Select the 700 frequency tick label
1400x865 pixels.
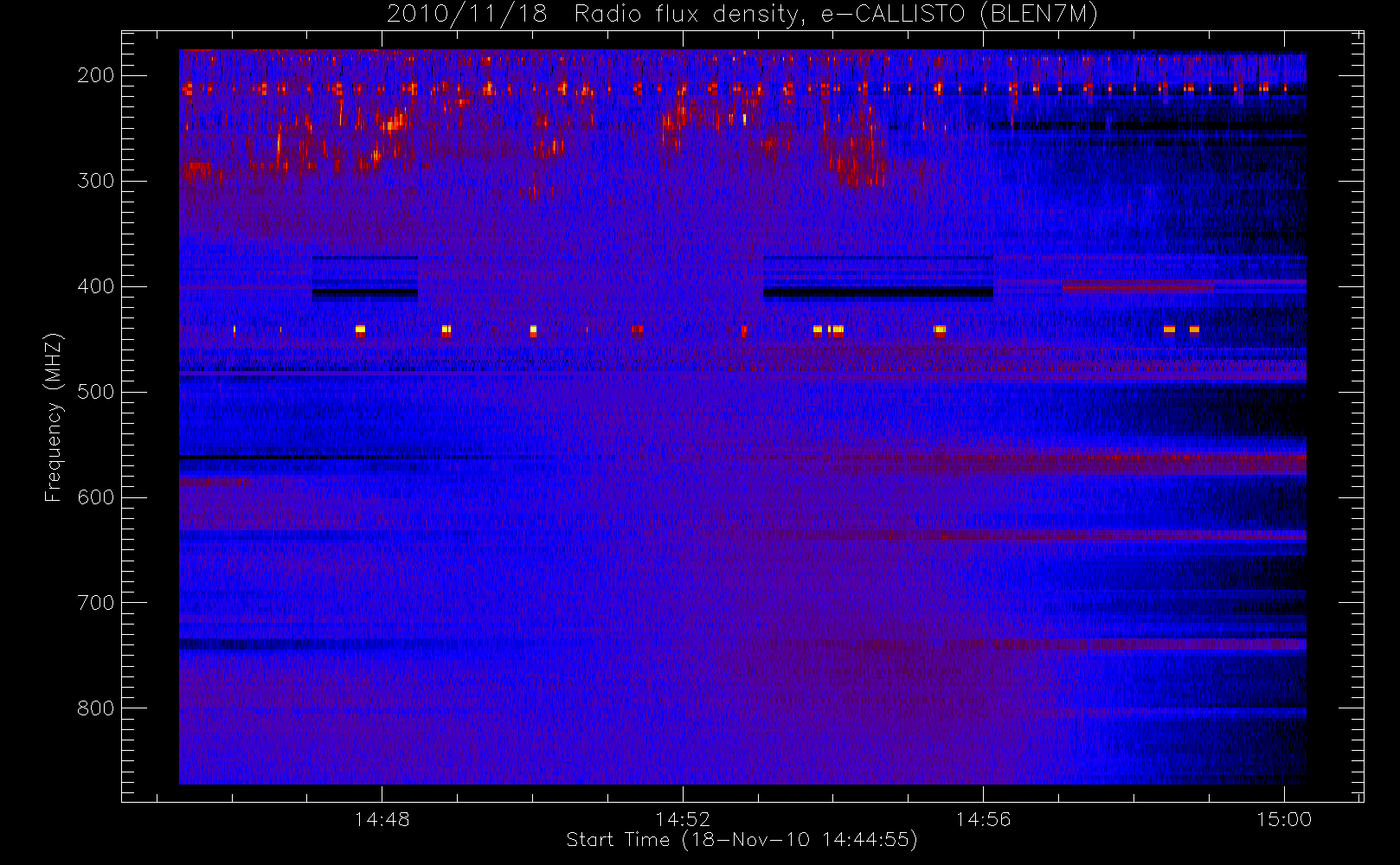click(x=96, y=603)
